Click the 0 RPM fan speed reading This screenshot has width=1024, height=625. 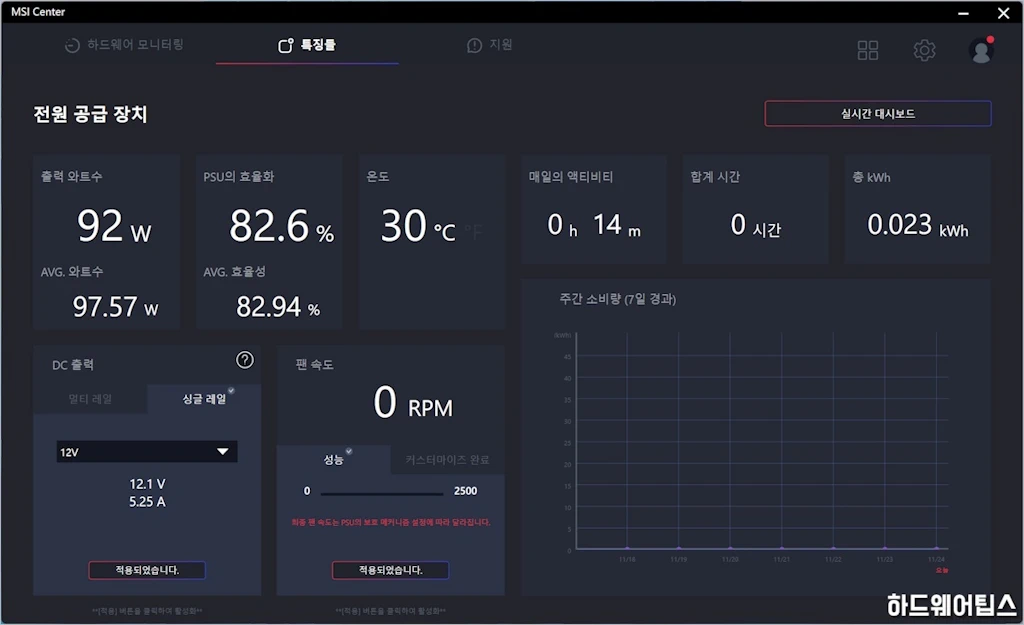click(x=413, y=402)
